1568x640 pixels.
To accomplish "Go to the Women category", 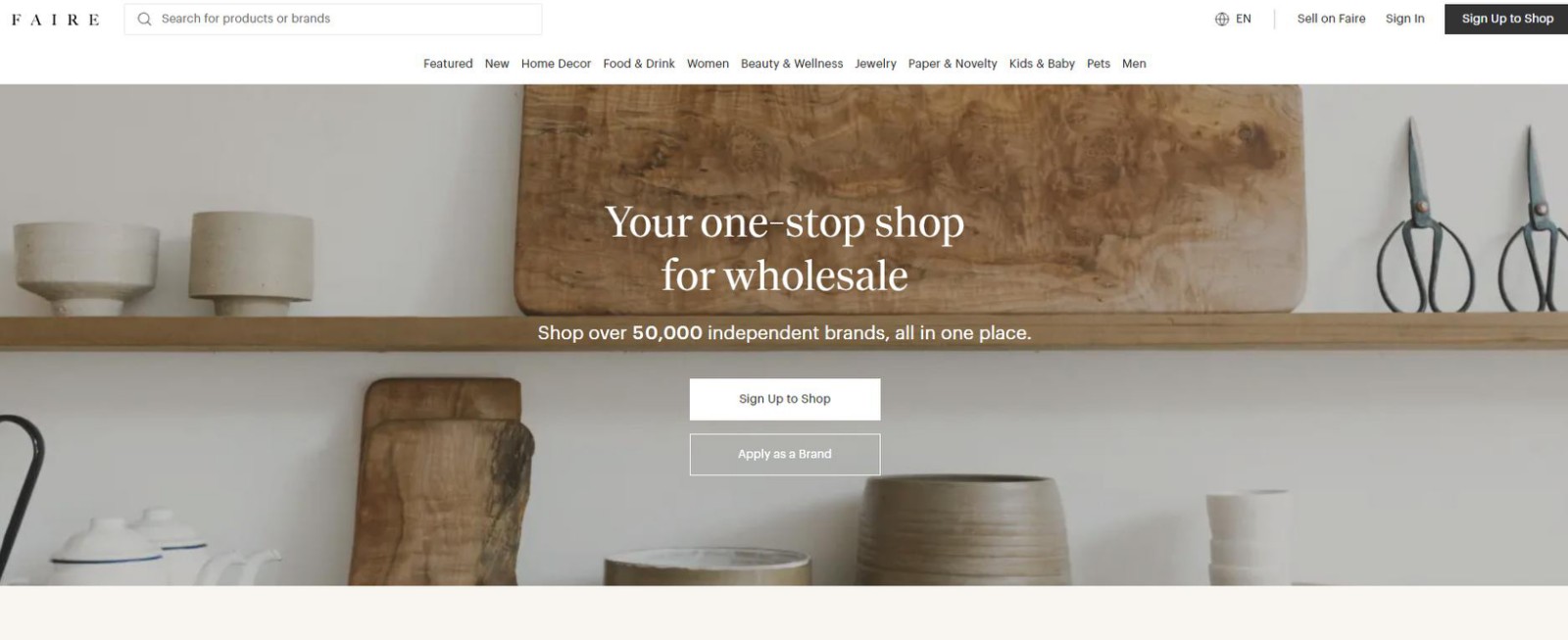I will (708, 64).
